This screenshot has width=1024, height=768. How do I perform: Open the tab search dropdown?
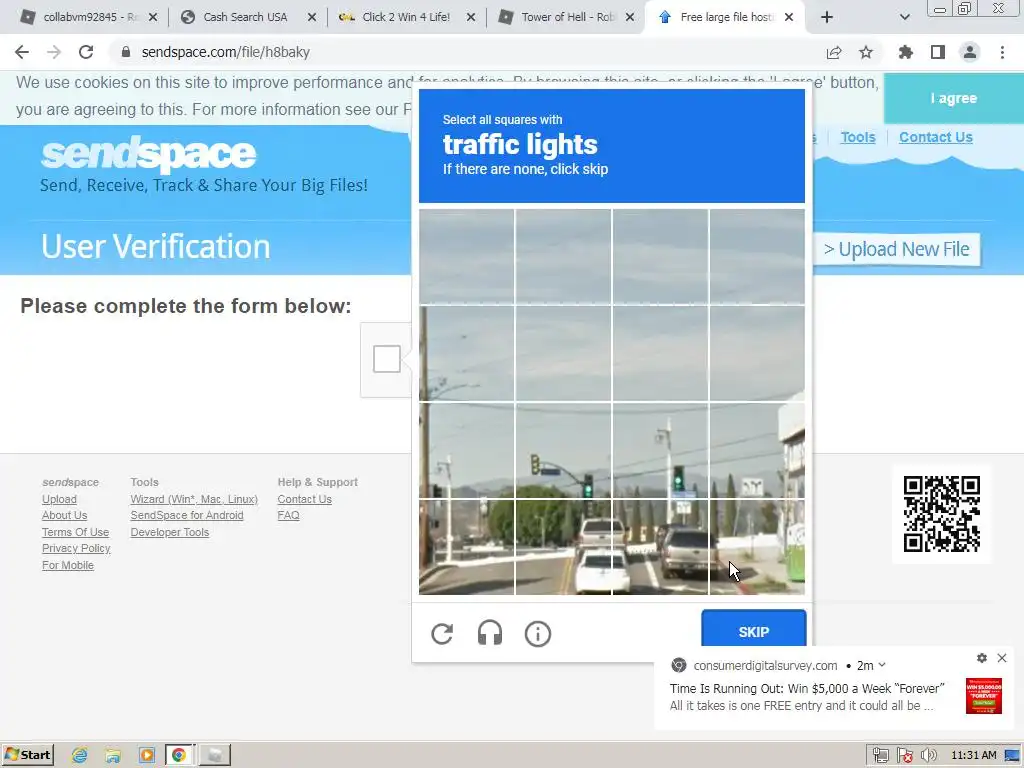coord(904,17)
